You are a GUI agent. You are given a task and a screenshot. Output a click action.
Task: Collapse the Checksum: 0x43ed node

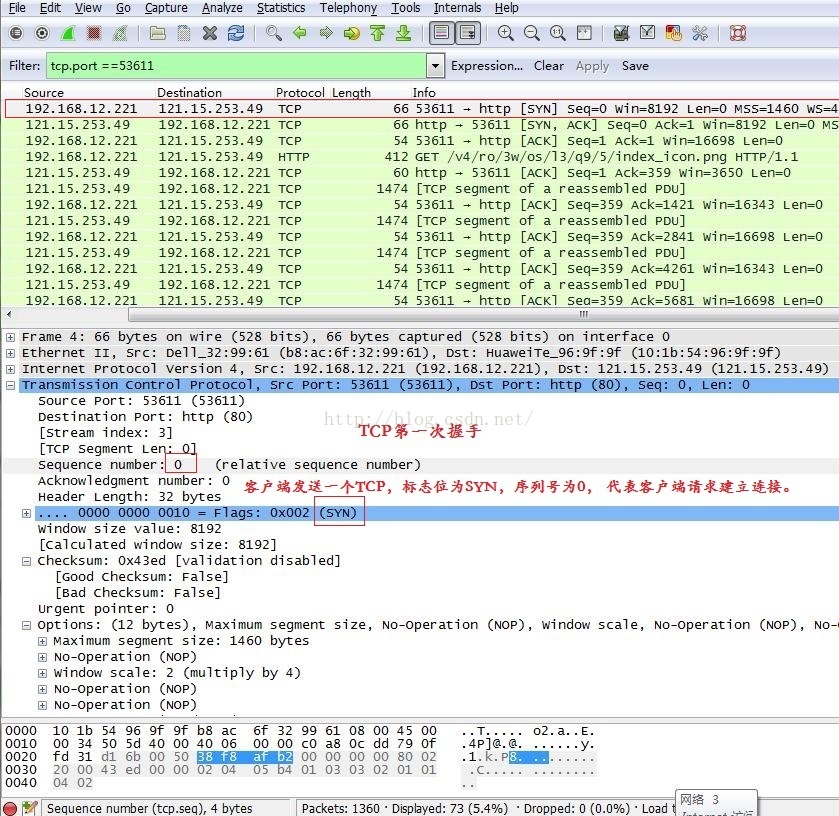click(26, 561)
